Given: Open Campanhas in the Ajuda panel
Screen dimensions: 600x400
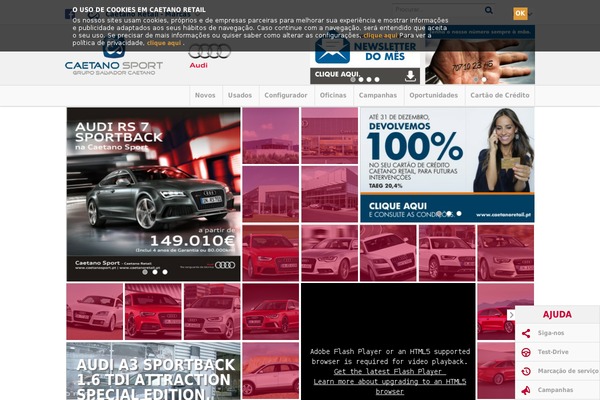Looking at the screenshot, I should [558, 390].
